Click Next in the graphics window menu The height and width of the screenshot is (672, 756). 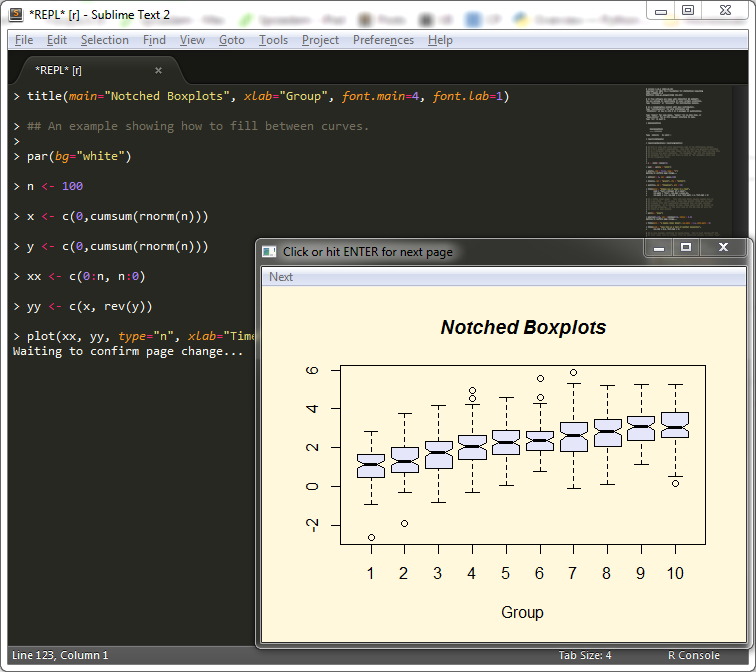coord(281,277)
